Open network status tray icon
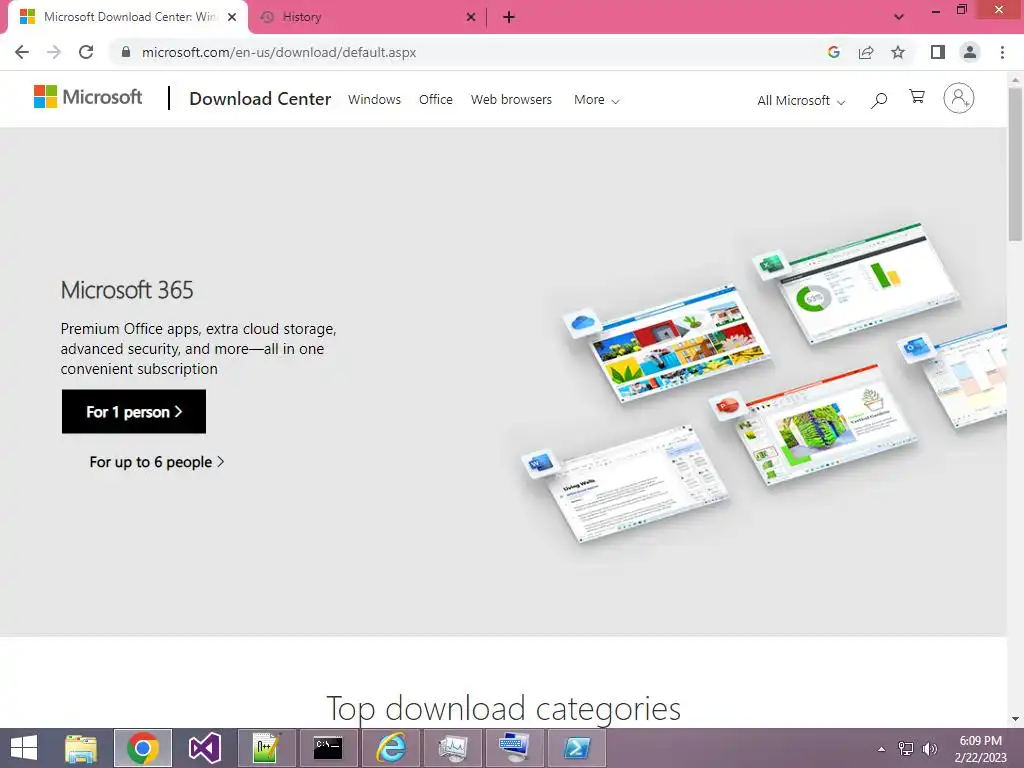Image resolution: width=1024 pixels, height=768 pixels. (906, 748)
